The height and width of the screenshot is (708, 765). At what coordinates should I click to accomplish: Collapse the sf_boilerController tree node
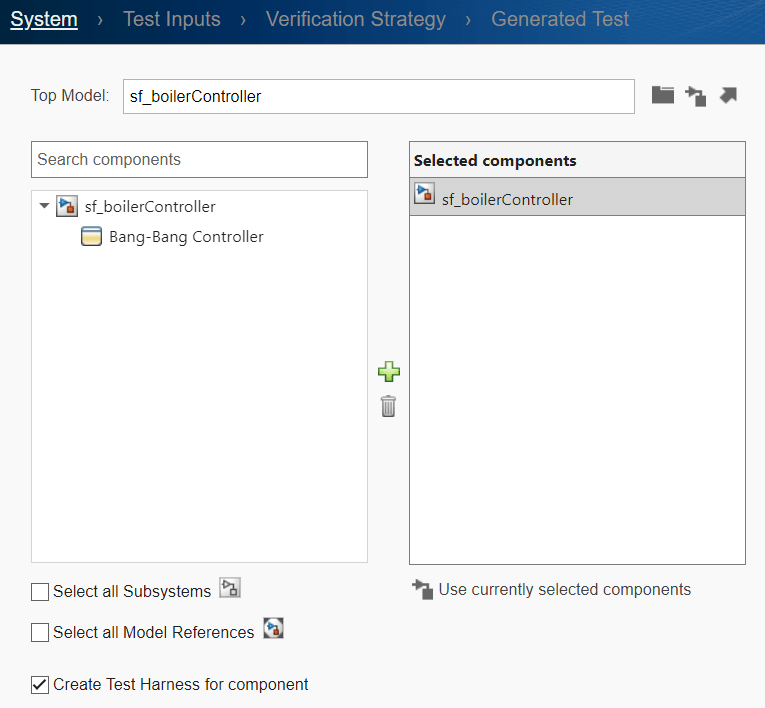point(44,207)
